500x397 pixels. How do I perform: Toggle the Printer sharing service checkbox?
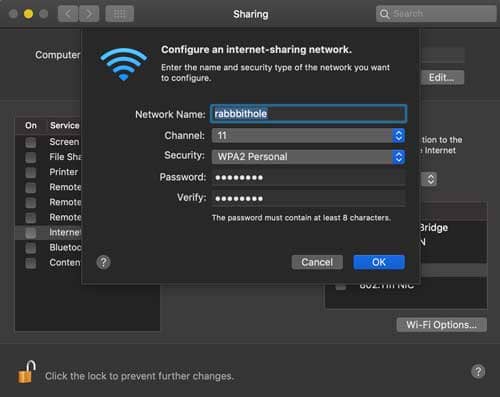[x=31, y=172]
